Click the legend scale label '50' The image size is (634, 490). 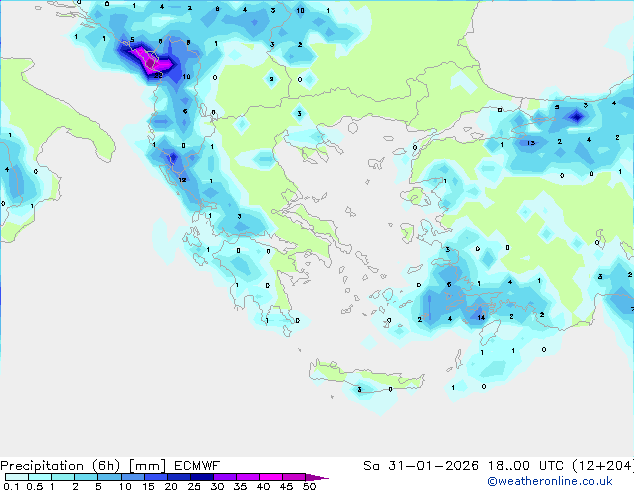tap(310, 486)
